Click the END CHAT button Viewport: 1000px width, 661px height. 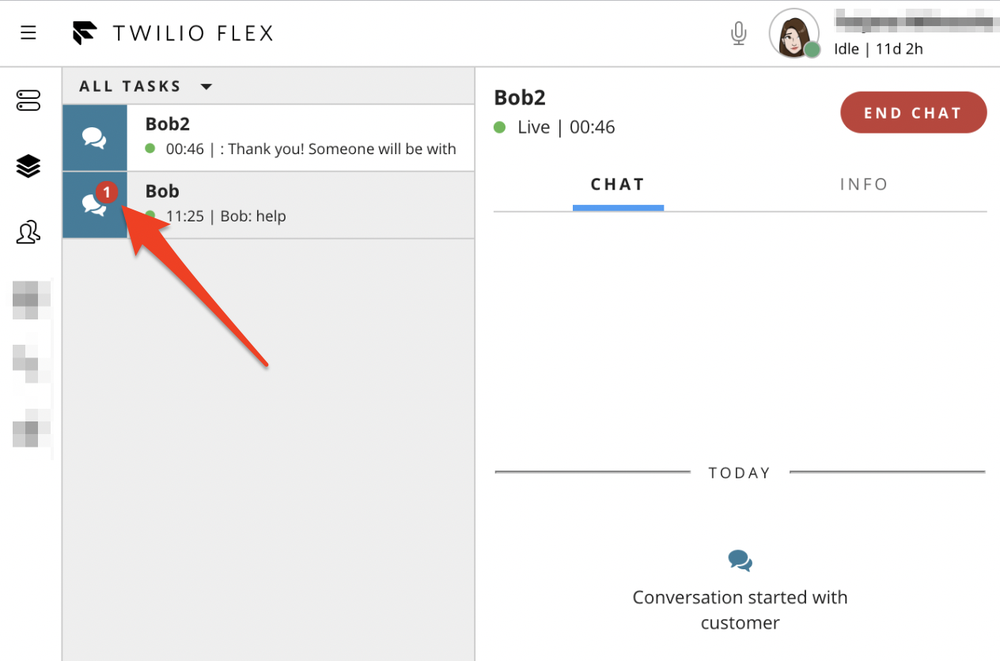click(912, 113)
